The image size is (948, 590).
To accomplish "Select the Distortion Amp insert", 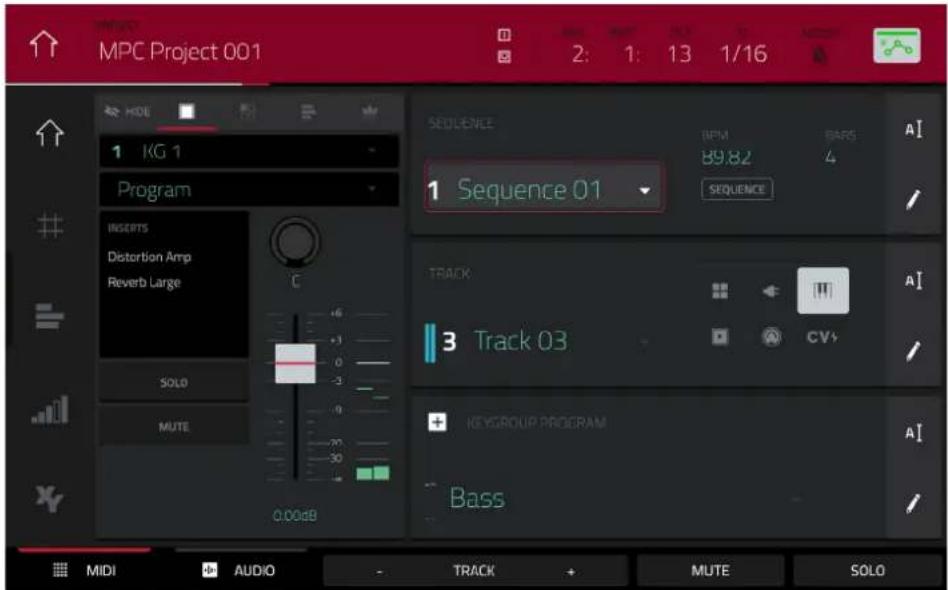I will pos(149,257).
